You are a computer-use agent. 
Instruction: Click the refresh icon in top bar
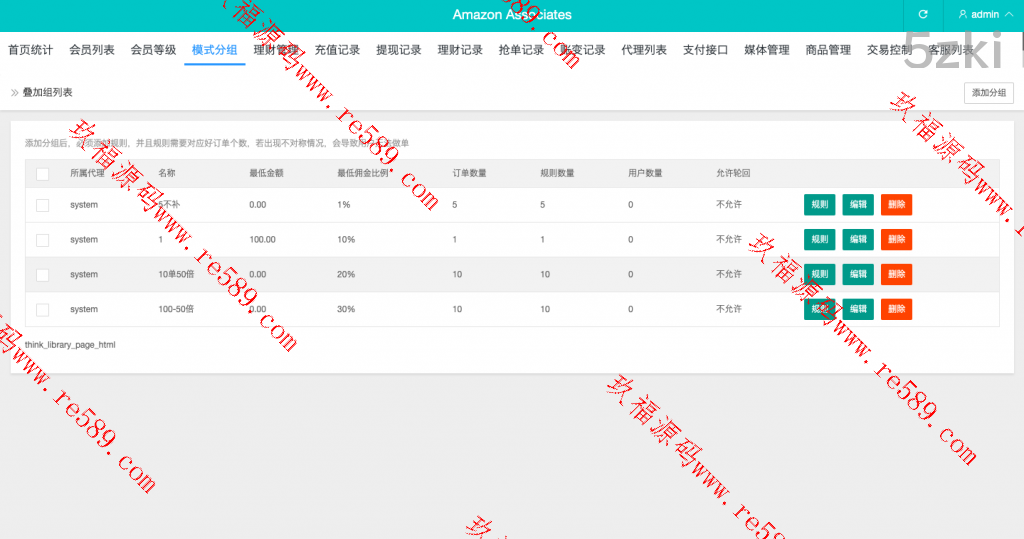(923, 15)
